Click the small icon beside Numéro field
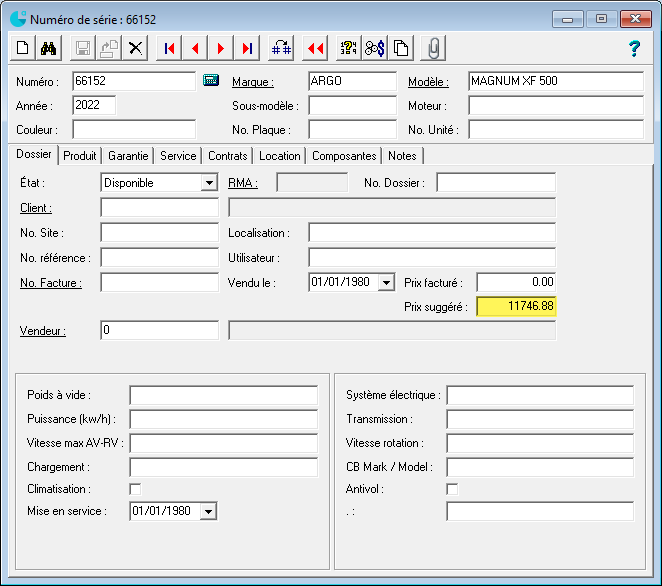 tap(211, 81)
